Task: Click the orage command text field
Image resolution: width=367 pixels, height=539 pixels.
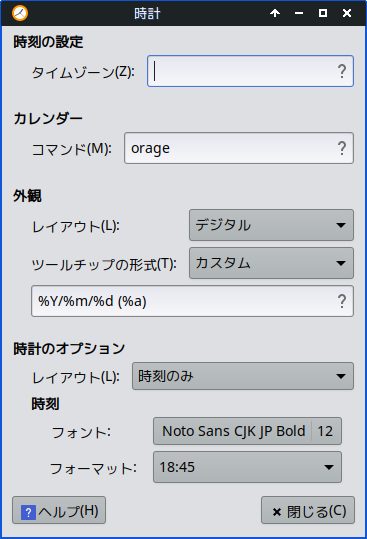Action: [x=239, y=148]
